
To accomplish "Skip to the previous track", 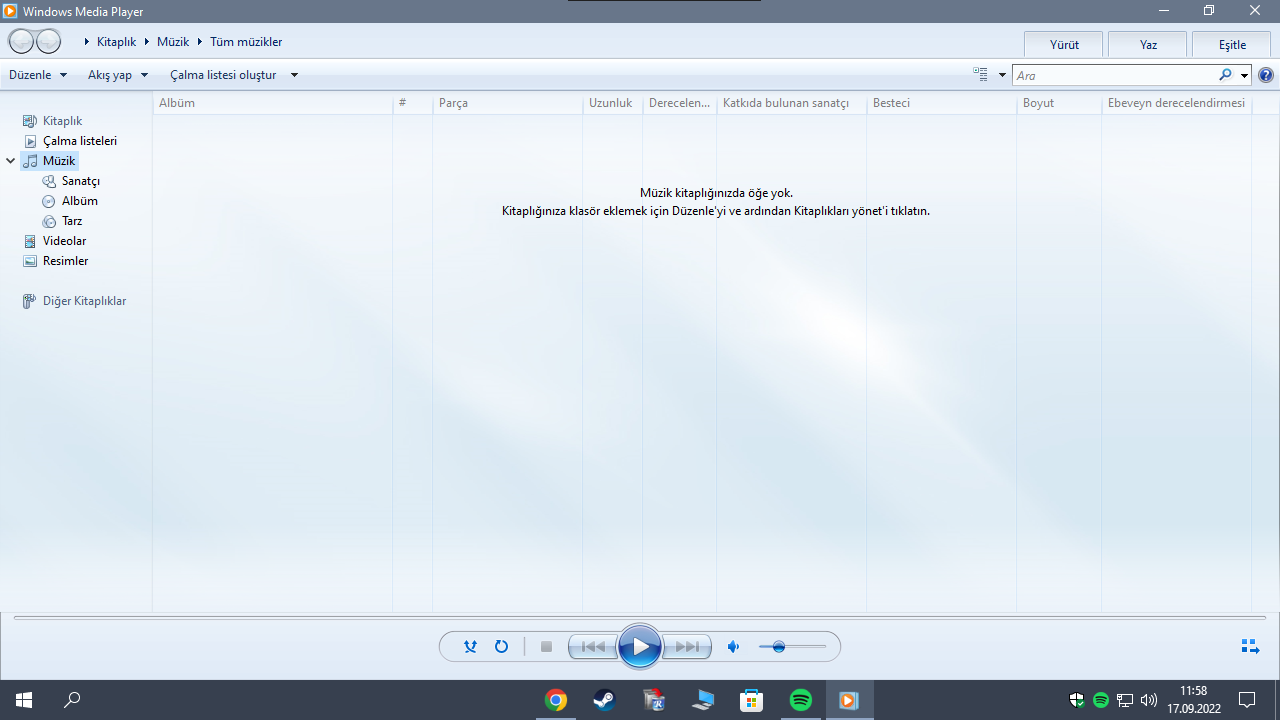I will pos(593,647).
